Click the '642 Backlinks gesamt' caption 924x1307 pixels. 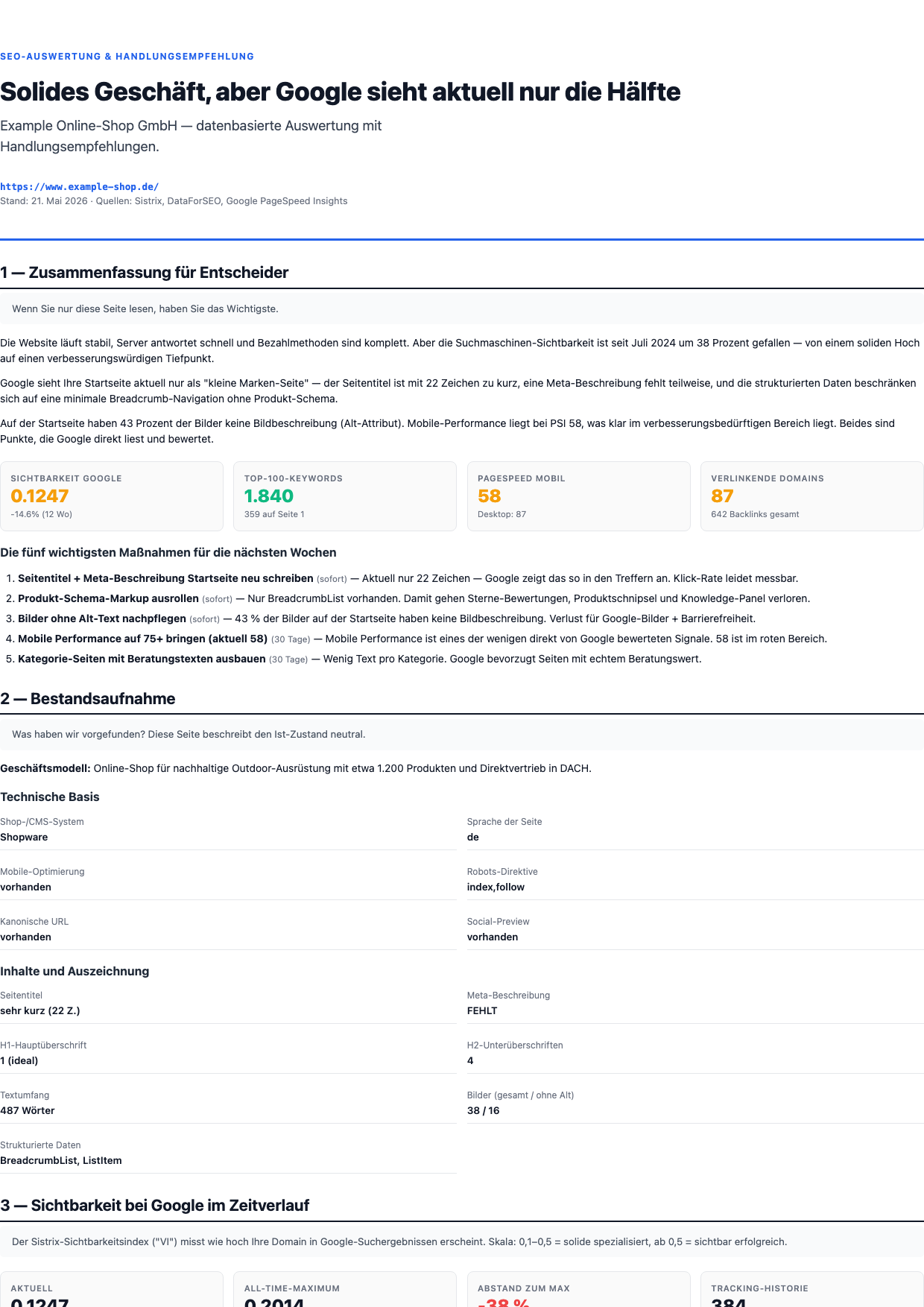click(755, 514)
